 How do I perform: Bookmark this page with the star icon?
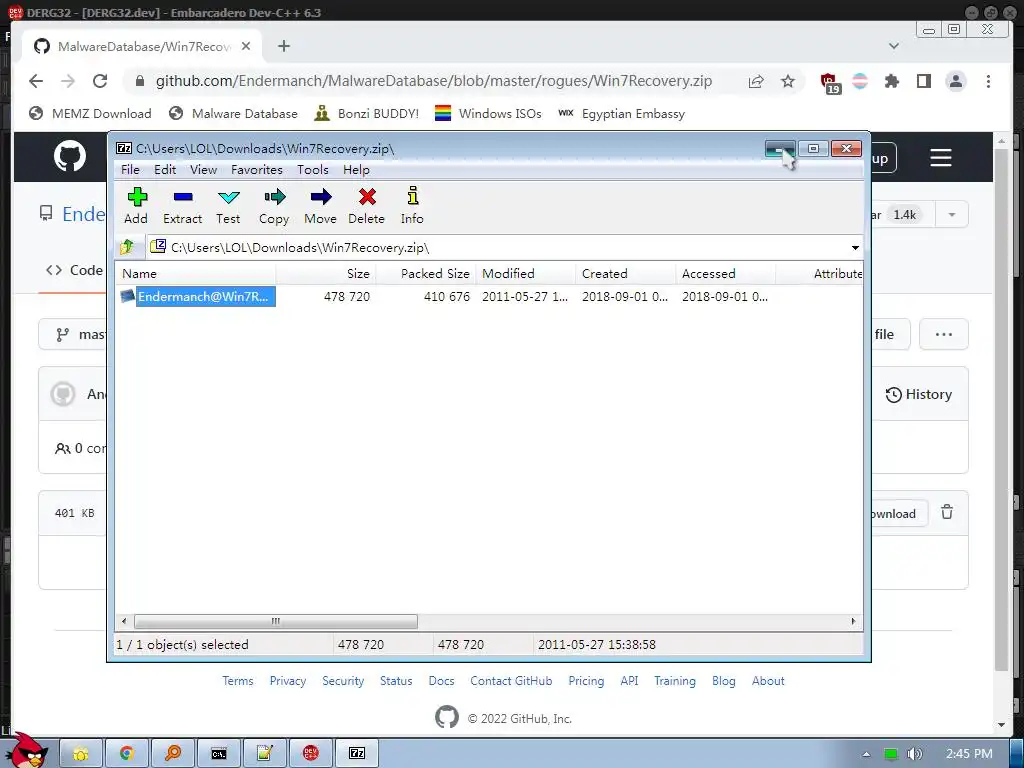coord(788,81)
